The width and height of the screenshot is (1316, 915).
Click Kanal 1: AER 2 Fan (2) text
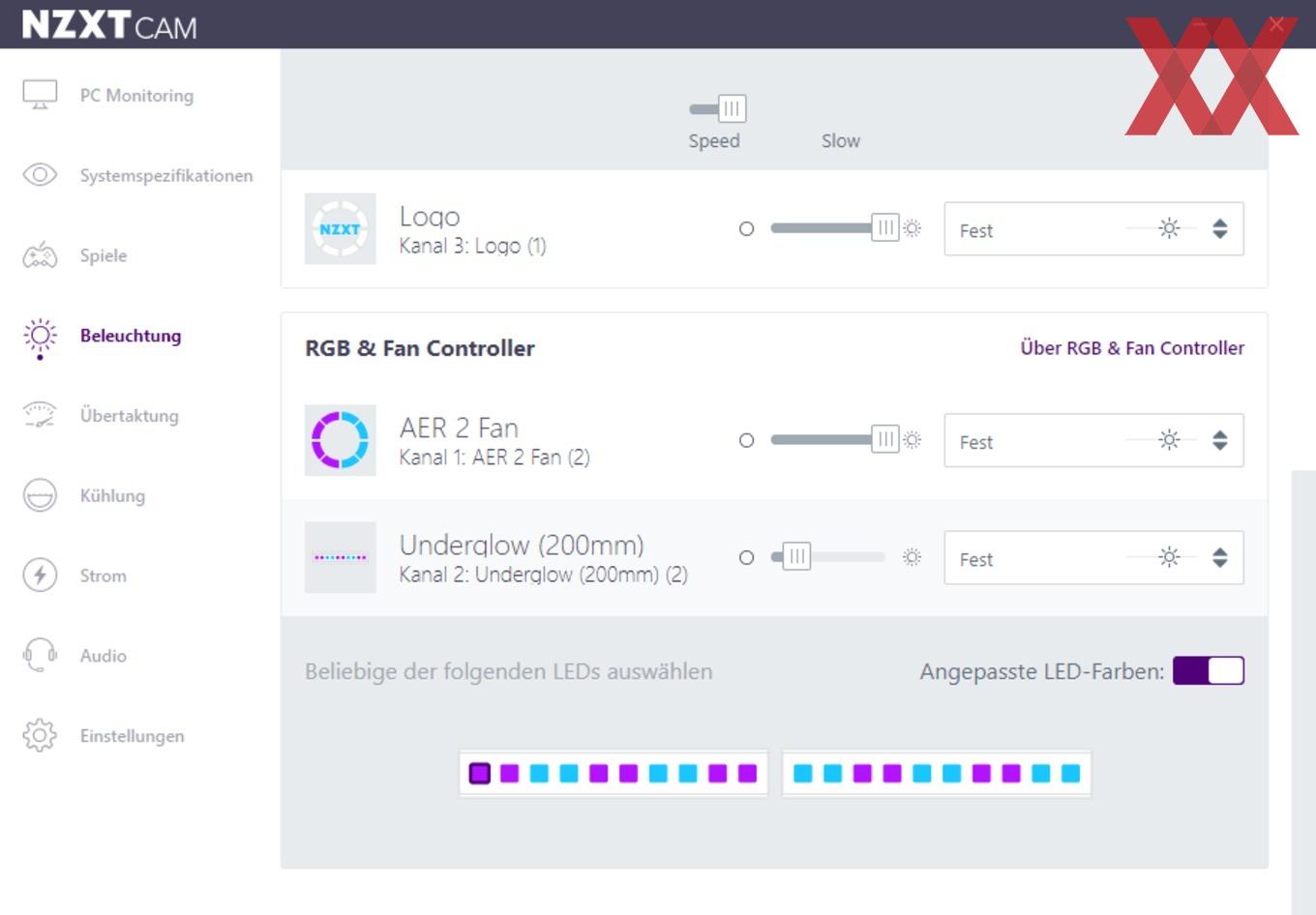[x=494, y=457]
